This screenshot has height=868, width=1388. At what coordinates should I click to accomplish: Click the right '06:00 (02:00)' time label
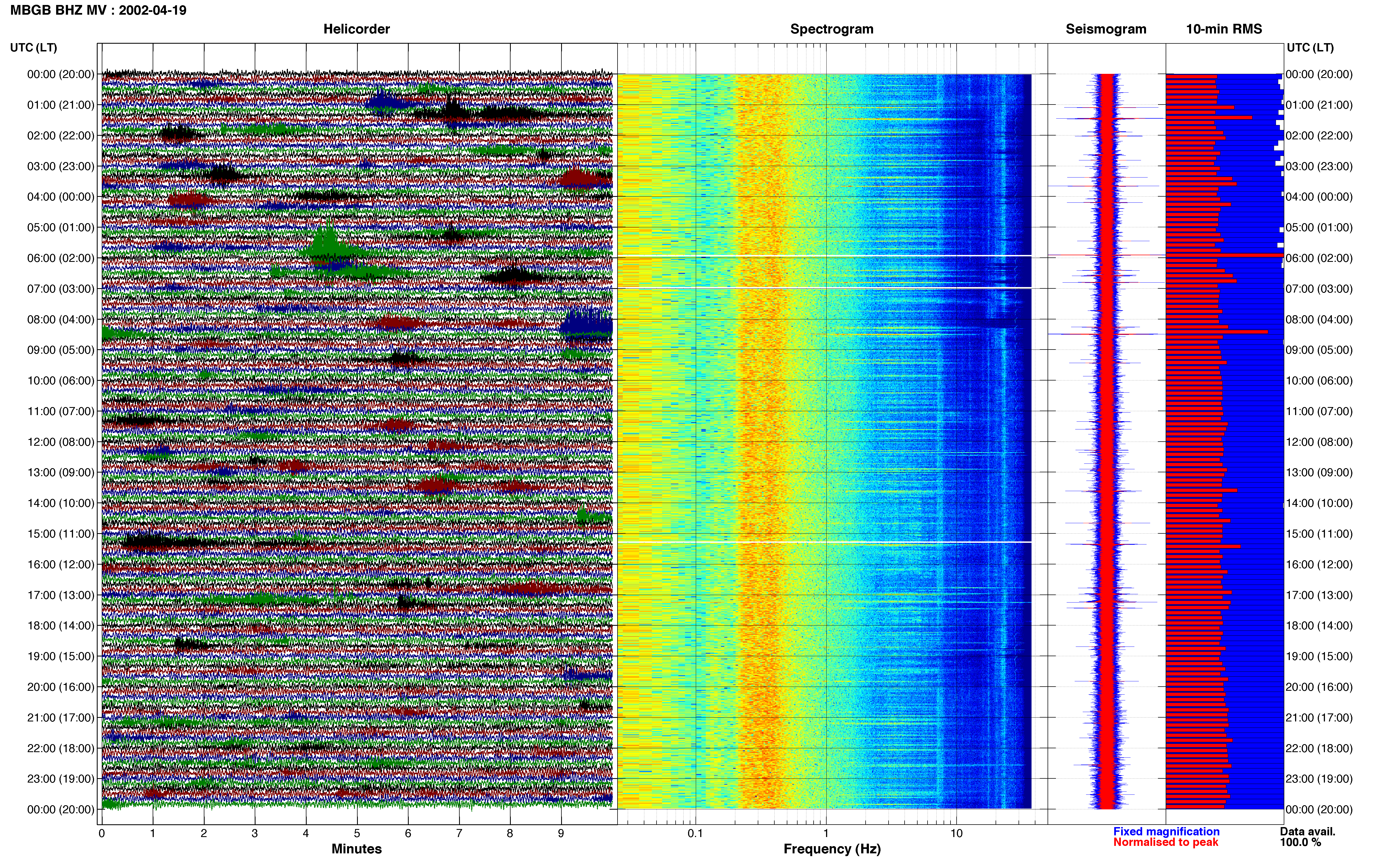[x=1319, y=258]
